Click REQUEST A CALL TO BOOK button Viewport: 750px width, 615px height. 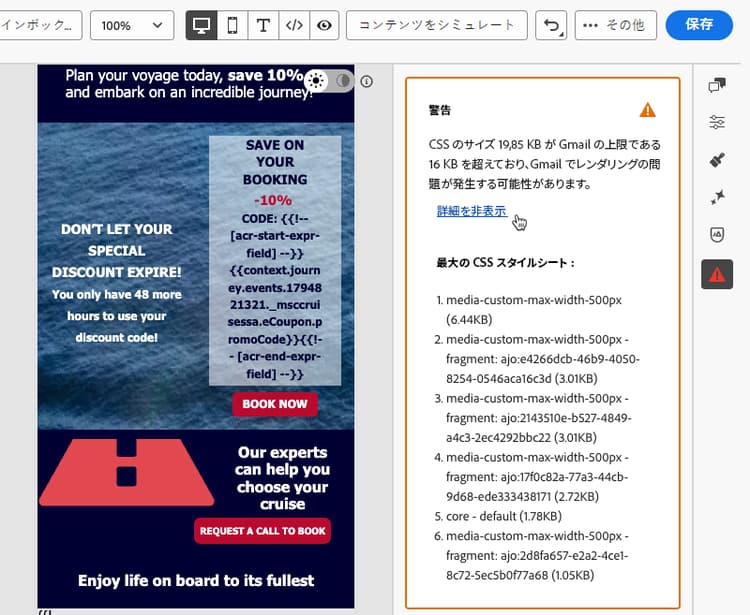point(263,531)
